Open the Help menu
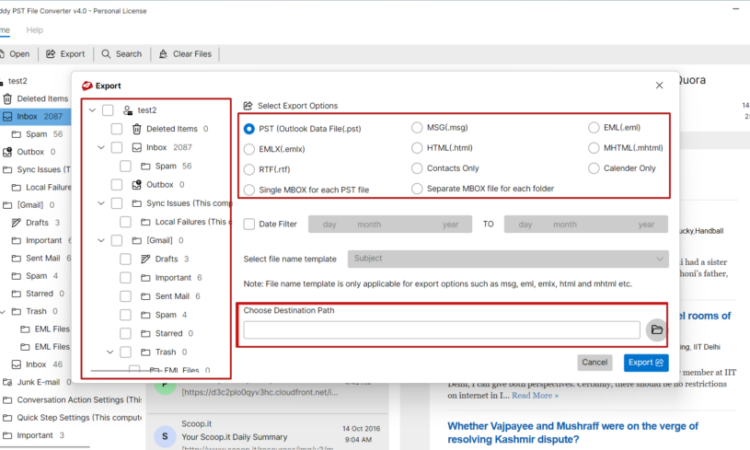This screenshot has width=750, height=450. pyautogui.click(x=35, y=30)
